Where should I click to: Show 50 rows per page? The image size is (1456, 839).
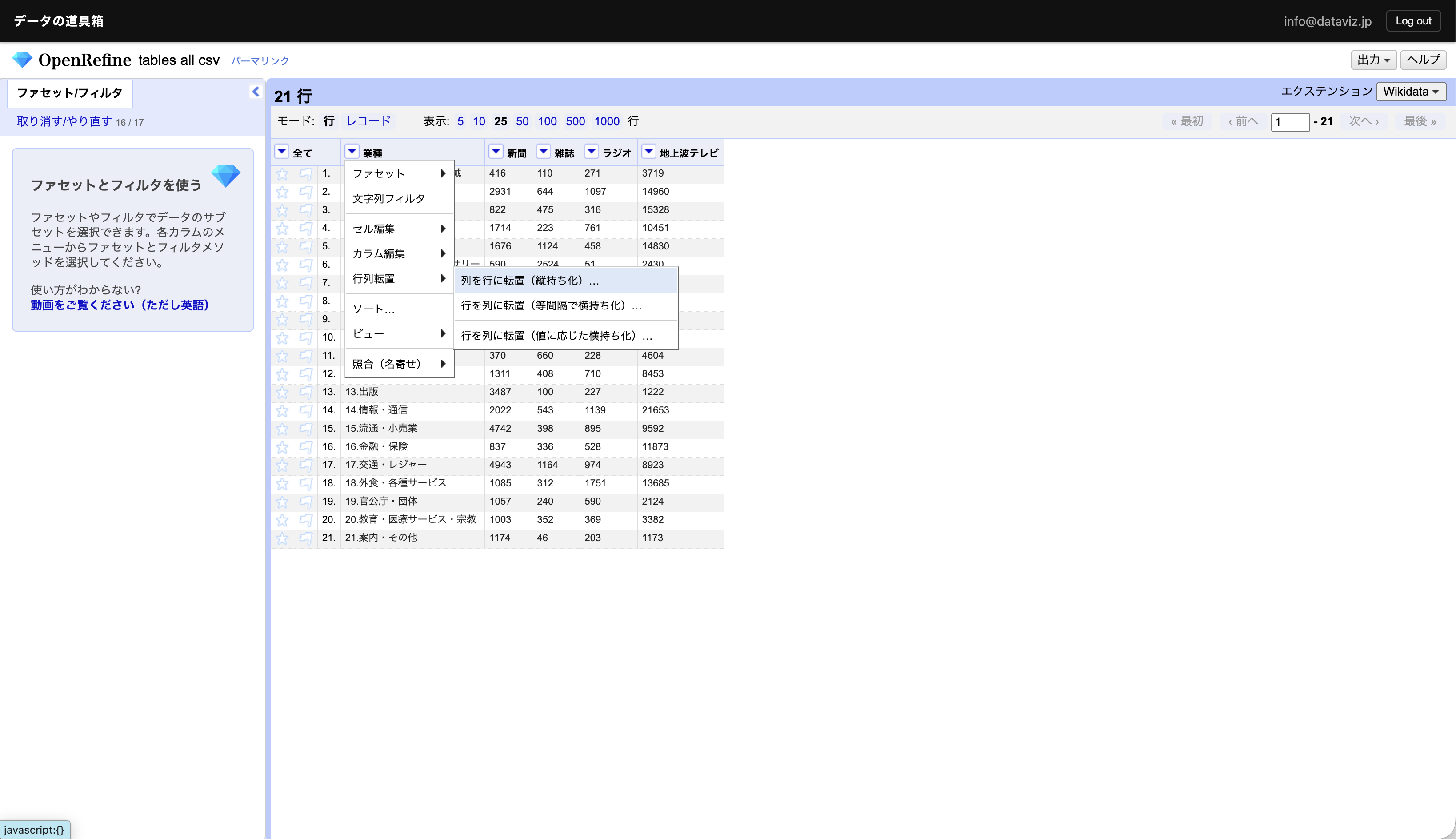click(x=522, y=121)
